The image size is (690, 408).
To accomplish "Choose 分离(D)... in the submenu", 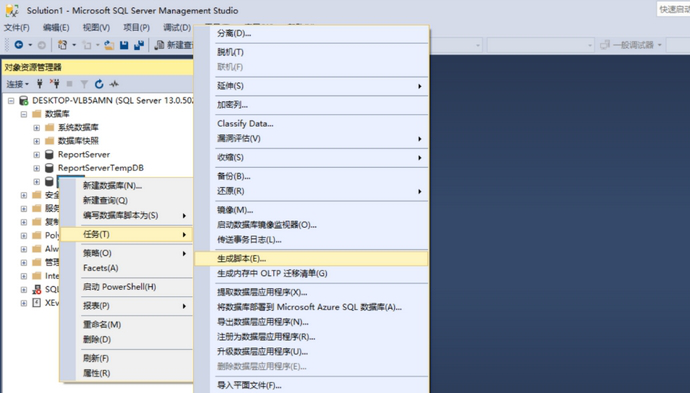I will [x=311, y=33].
